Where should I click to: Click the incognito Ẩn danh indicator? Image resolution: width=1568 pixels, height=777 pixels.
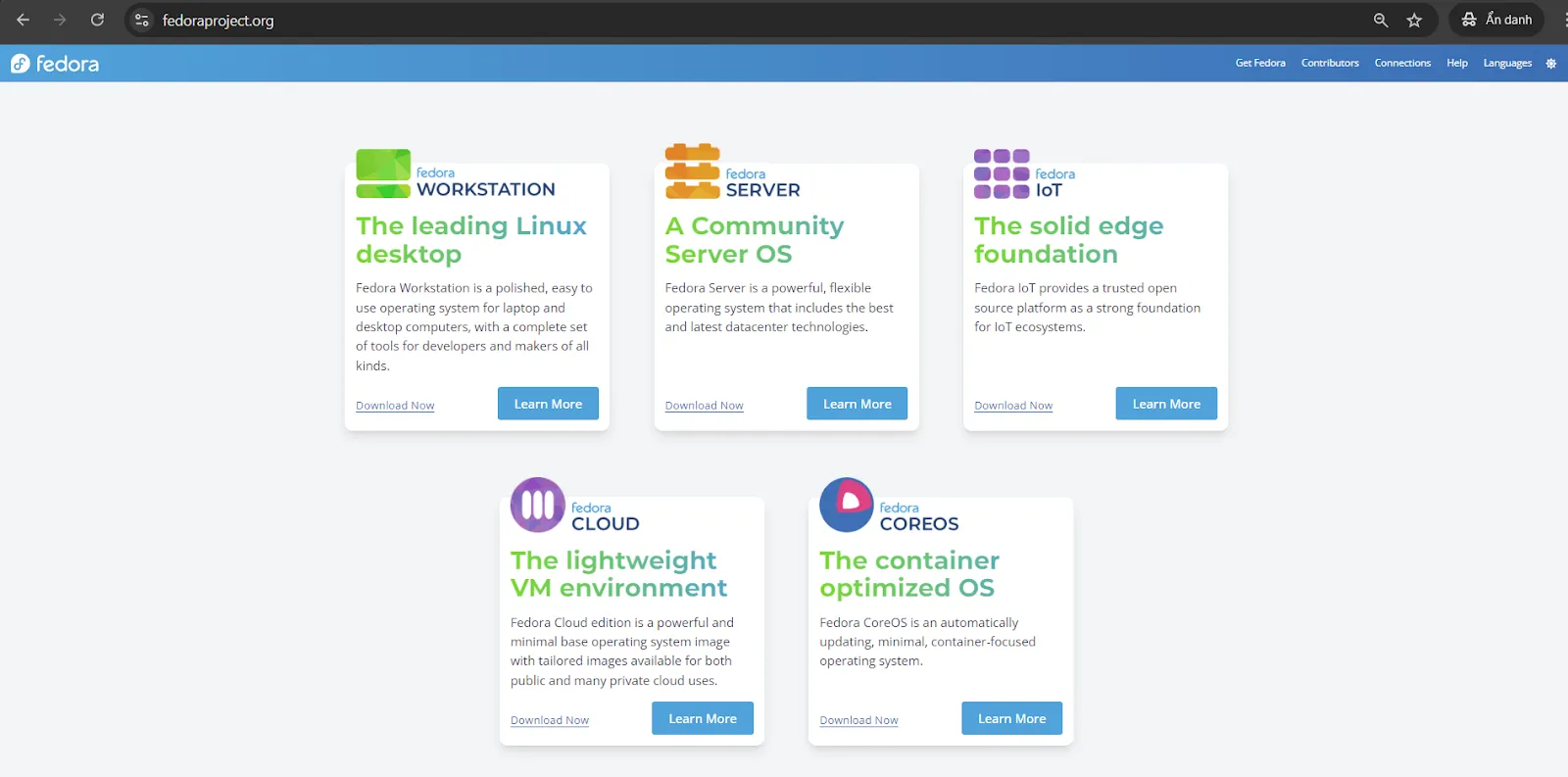1496,20
